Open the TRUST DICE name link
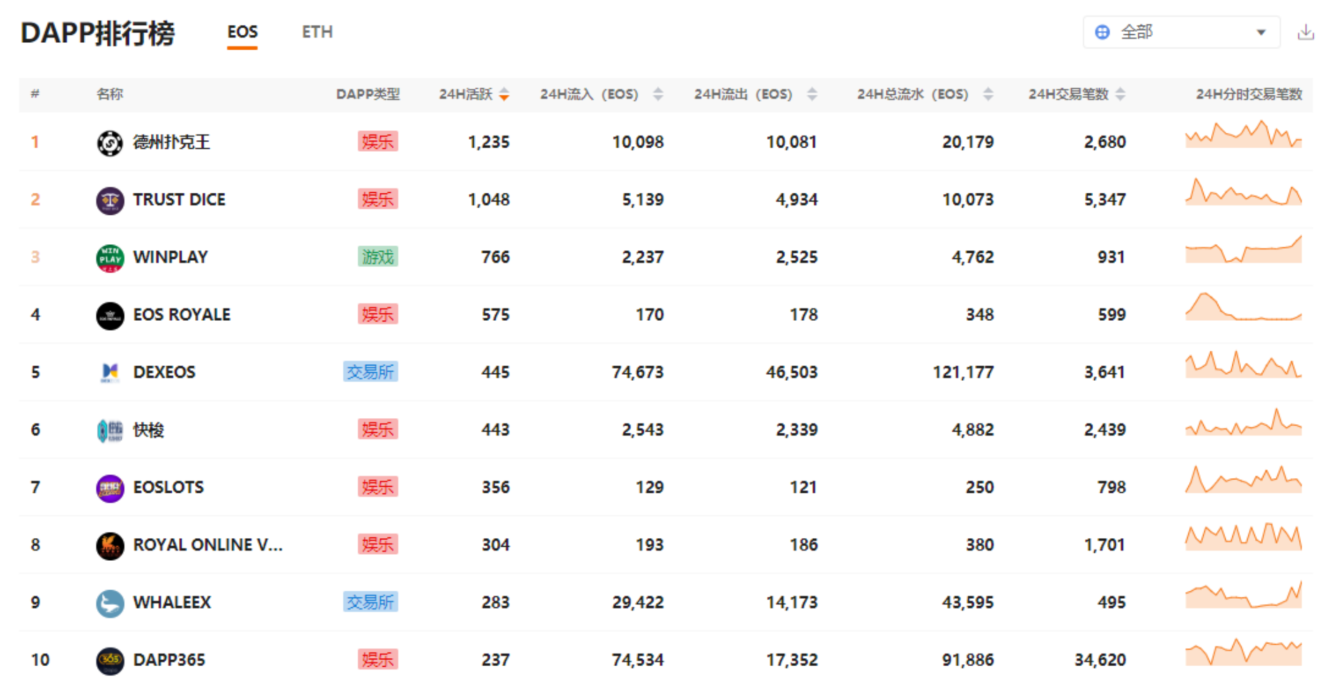The height and width of the screenshot is (680, 1319). pos(179,200)
